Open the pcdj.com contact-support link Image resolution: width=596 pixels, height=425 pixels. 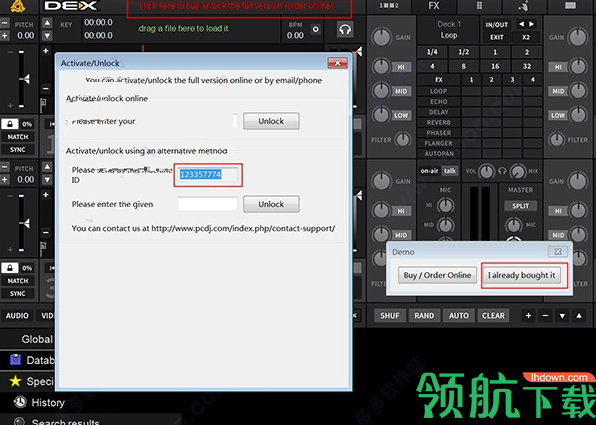click(x=243, y=228)
